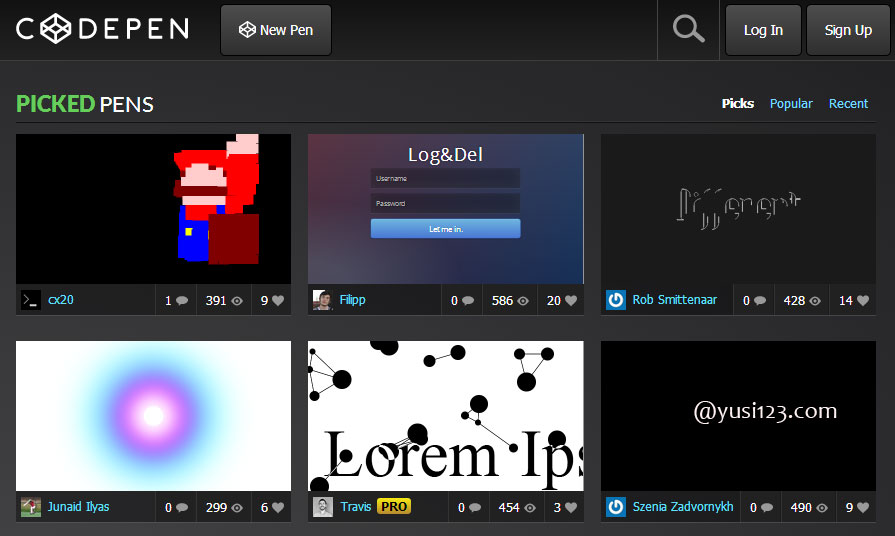Click the Sign Up button
The width and height of the screenshot is (895, 536).
click(848, 30)
